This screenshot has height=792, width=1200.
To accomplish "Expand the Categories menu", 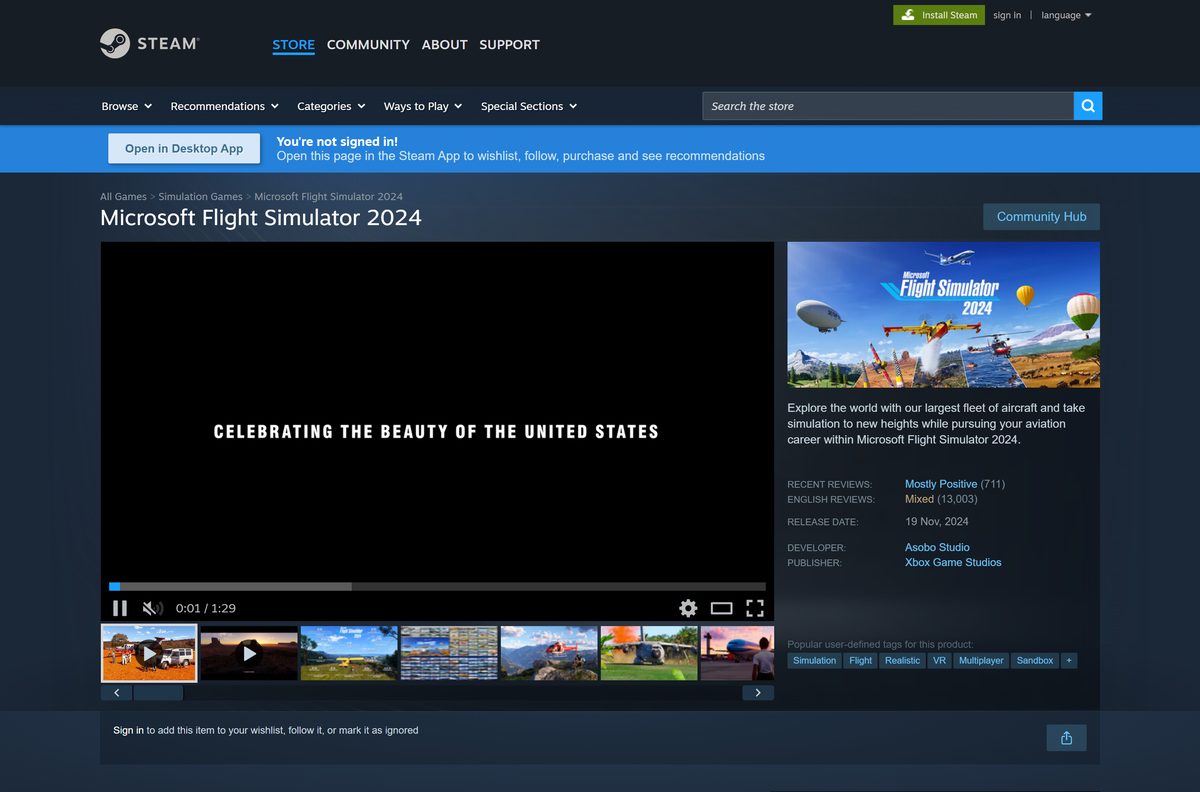I will coord(331,106).
